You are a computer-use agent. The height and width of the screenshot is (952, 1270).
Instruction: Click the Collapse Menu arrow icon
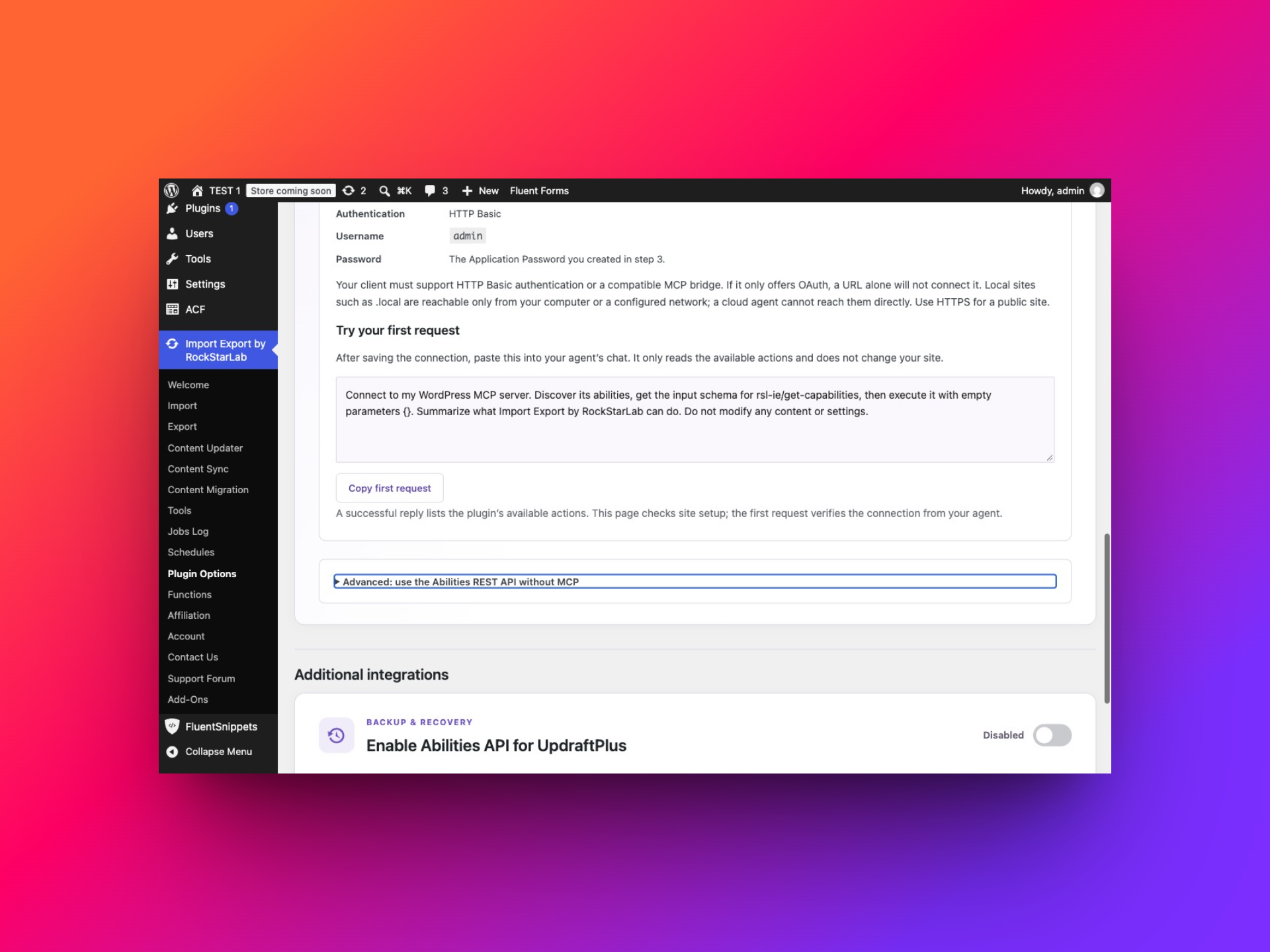(x=172, y=752)
